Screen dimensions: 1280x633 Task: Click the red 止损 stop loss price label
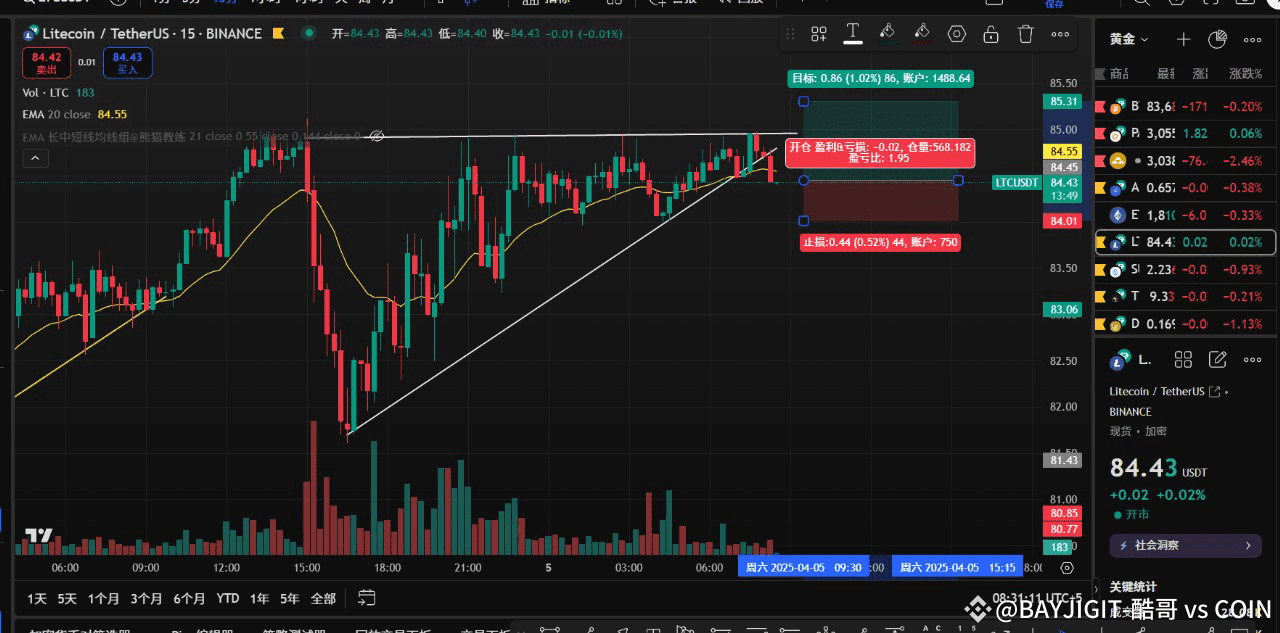coord(879,242)
